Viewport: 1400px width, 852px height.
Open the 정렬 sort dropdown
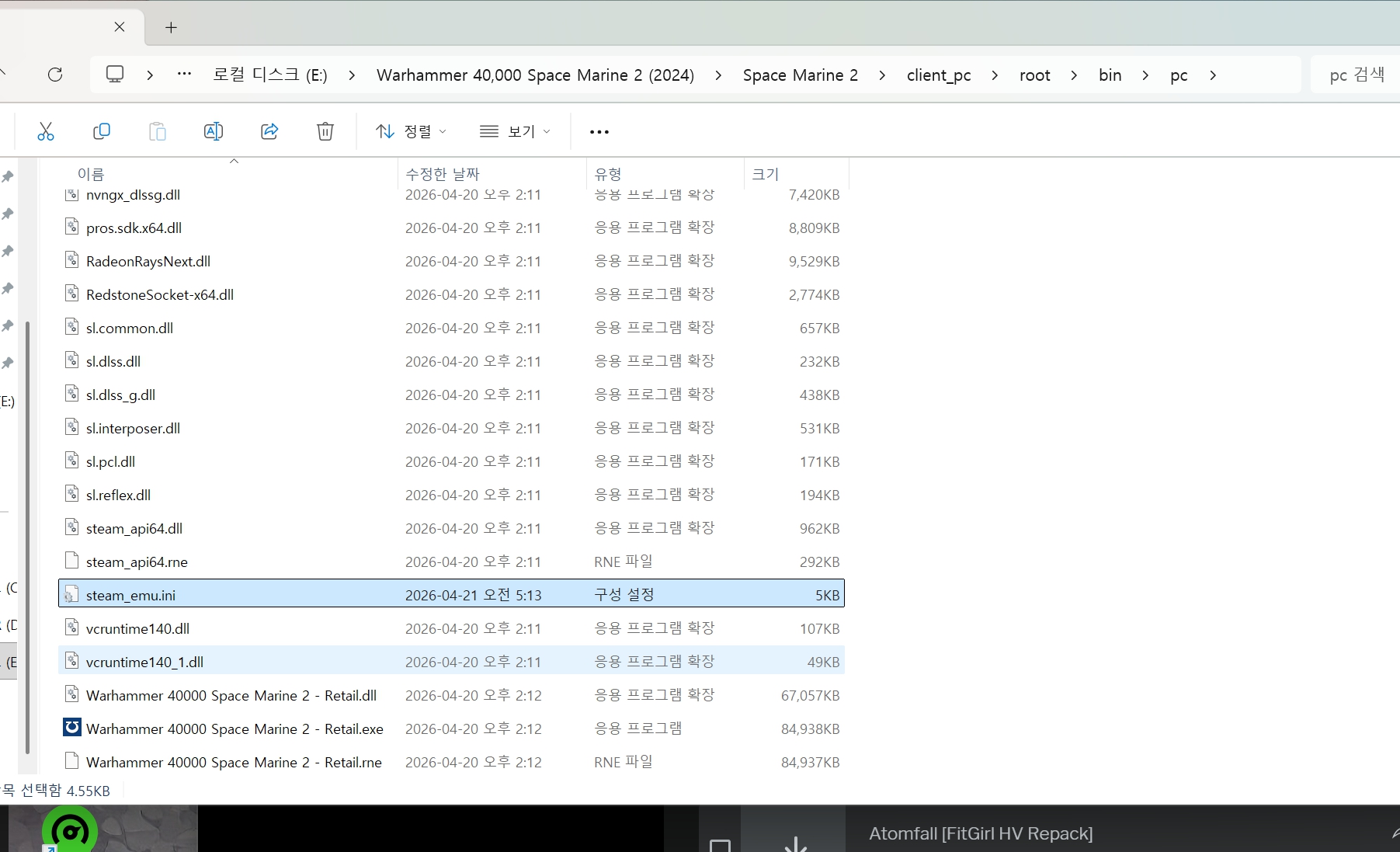411,131
